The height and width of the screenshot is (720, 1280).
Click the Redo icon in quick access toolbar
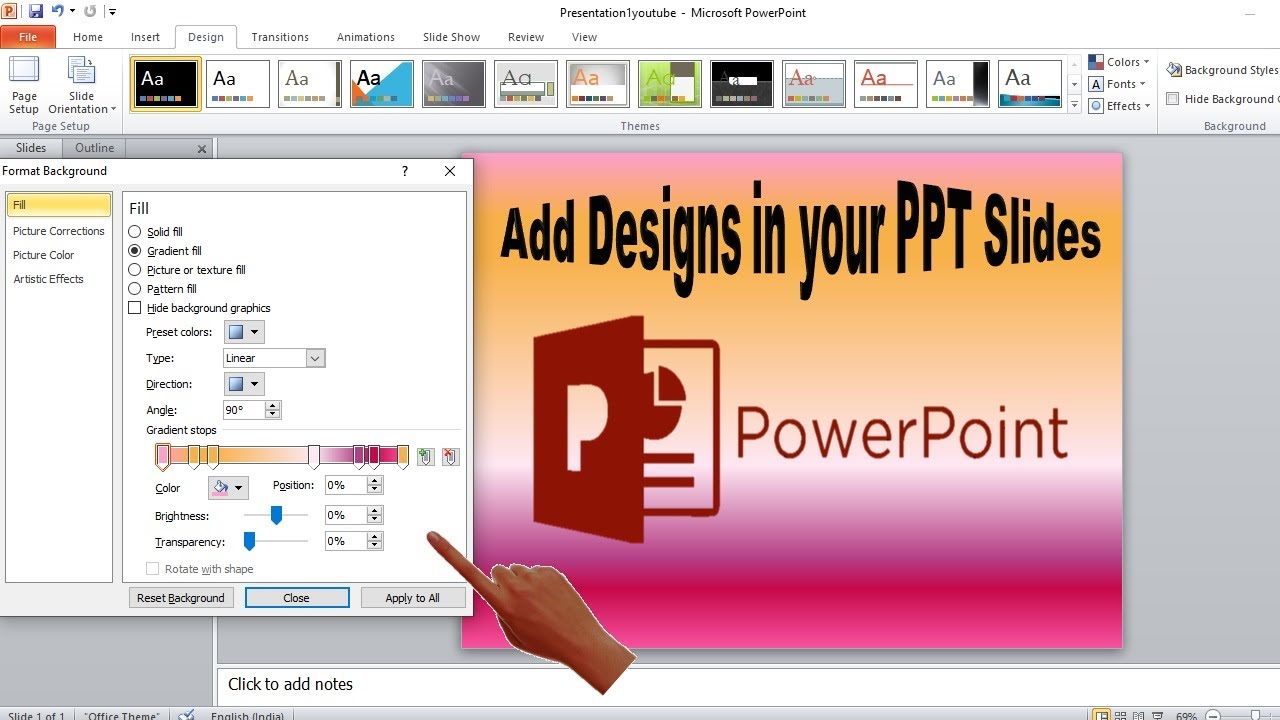pos(90,11)
